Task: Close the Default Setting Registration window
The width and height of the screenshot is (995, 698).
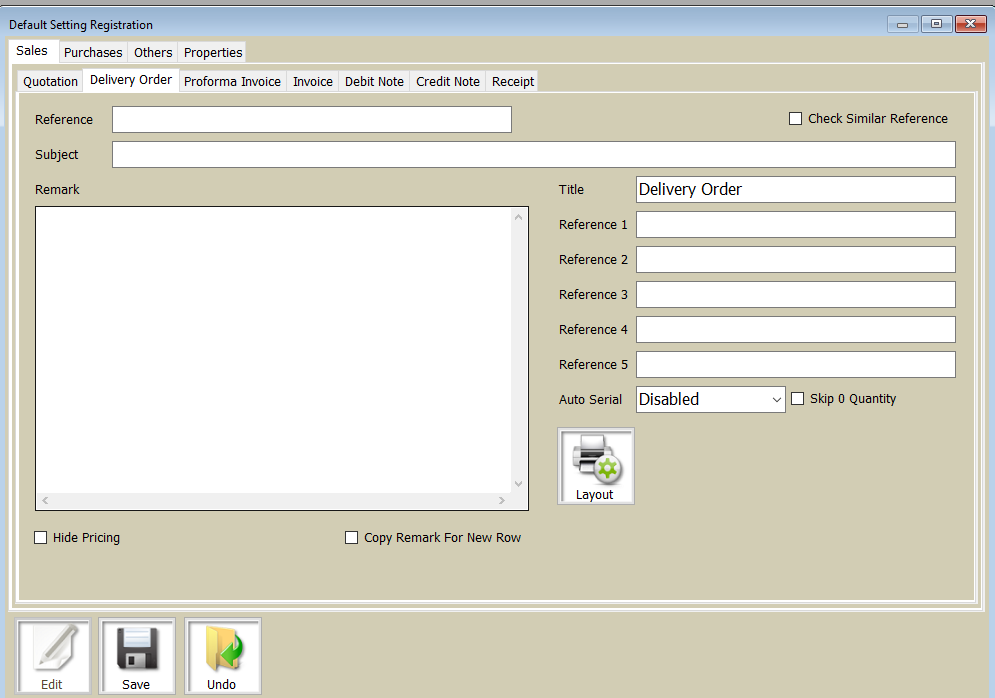Action: [x=970, y=24]
